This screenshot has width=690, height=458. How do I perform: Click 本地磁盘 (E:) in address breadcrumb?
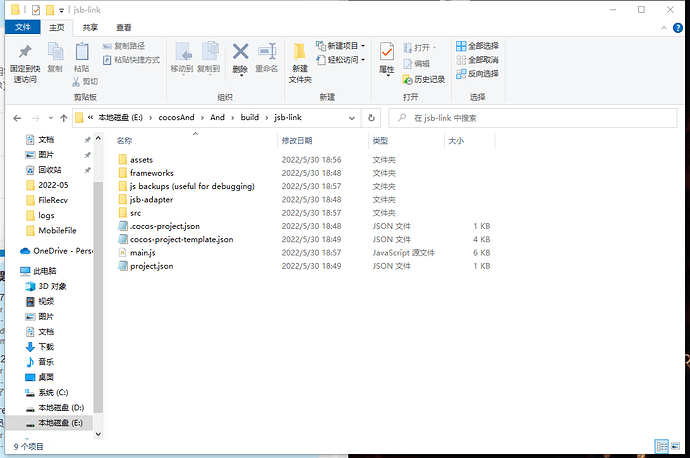point(121,117)
